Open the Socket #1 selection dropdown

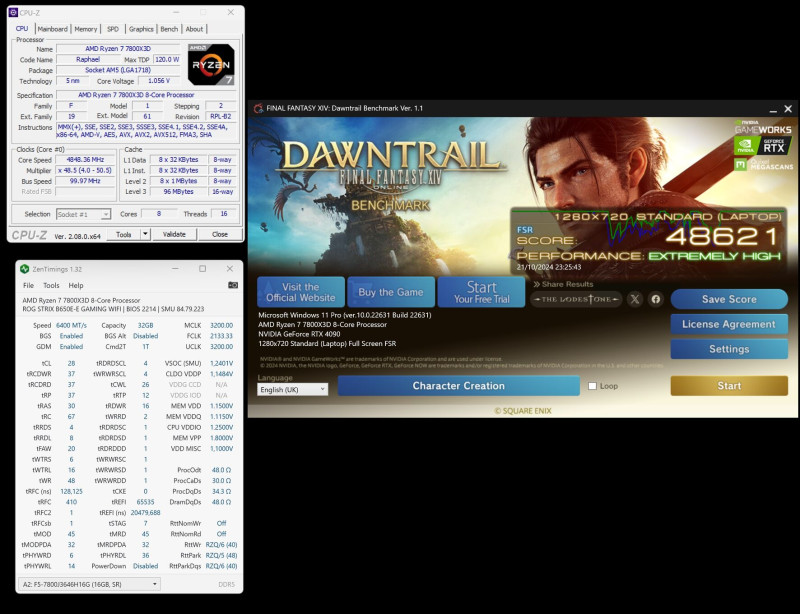(x=83, y=214)
